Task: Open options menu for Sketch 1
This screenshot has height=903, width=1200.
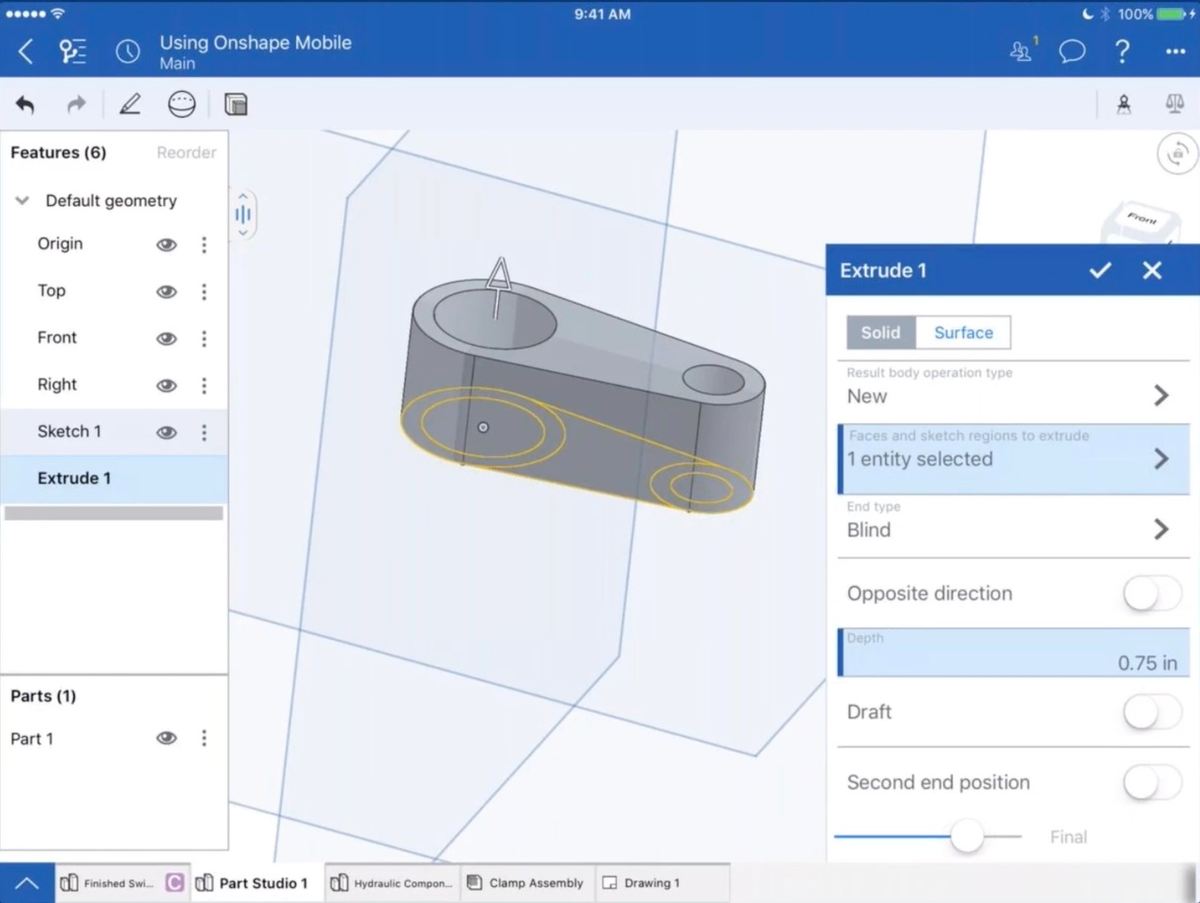Action: [x=204, y=432]
